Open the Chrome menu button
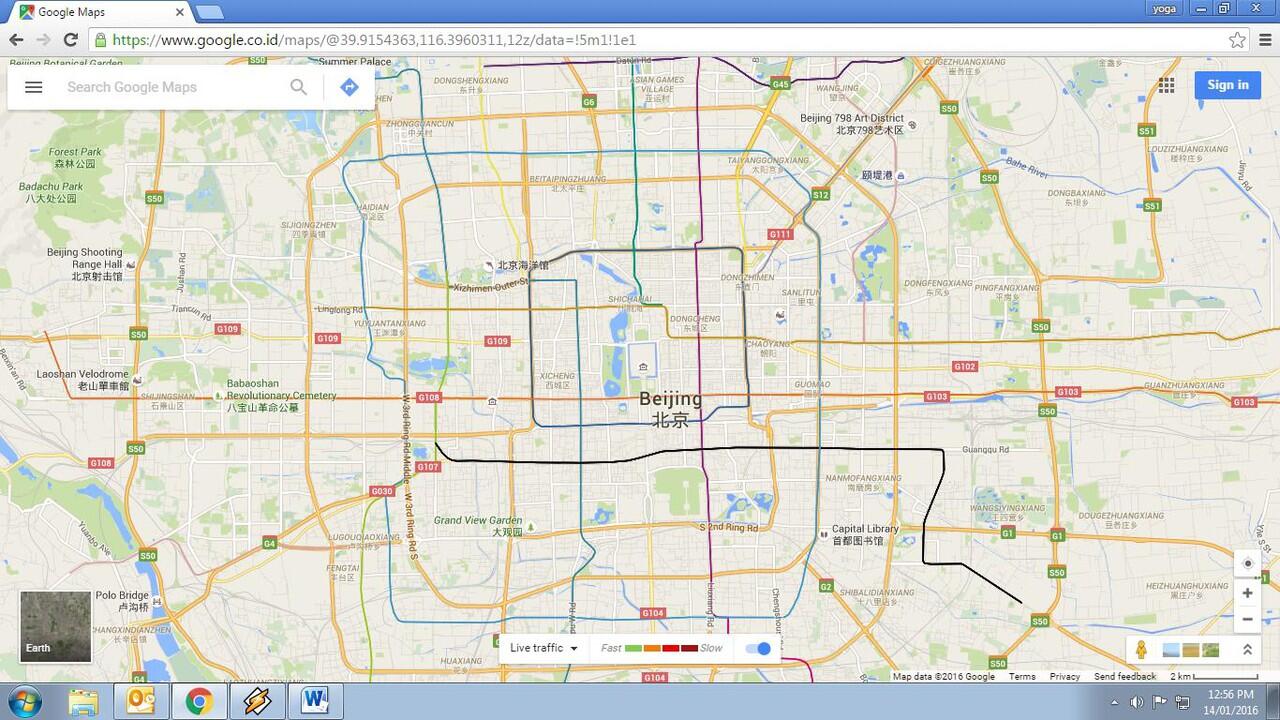The image size is (1280, 720). pos(1264,40)
